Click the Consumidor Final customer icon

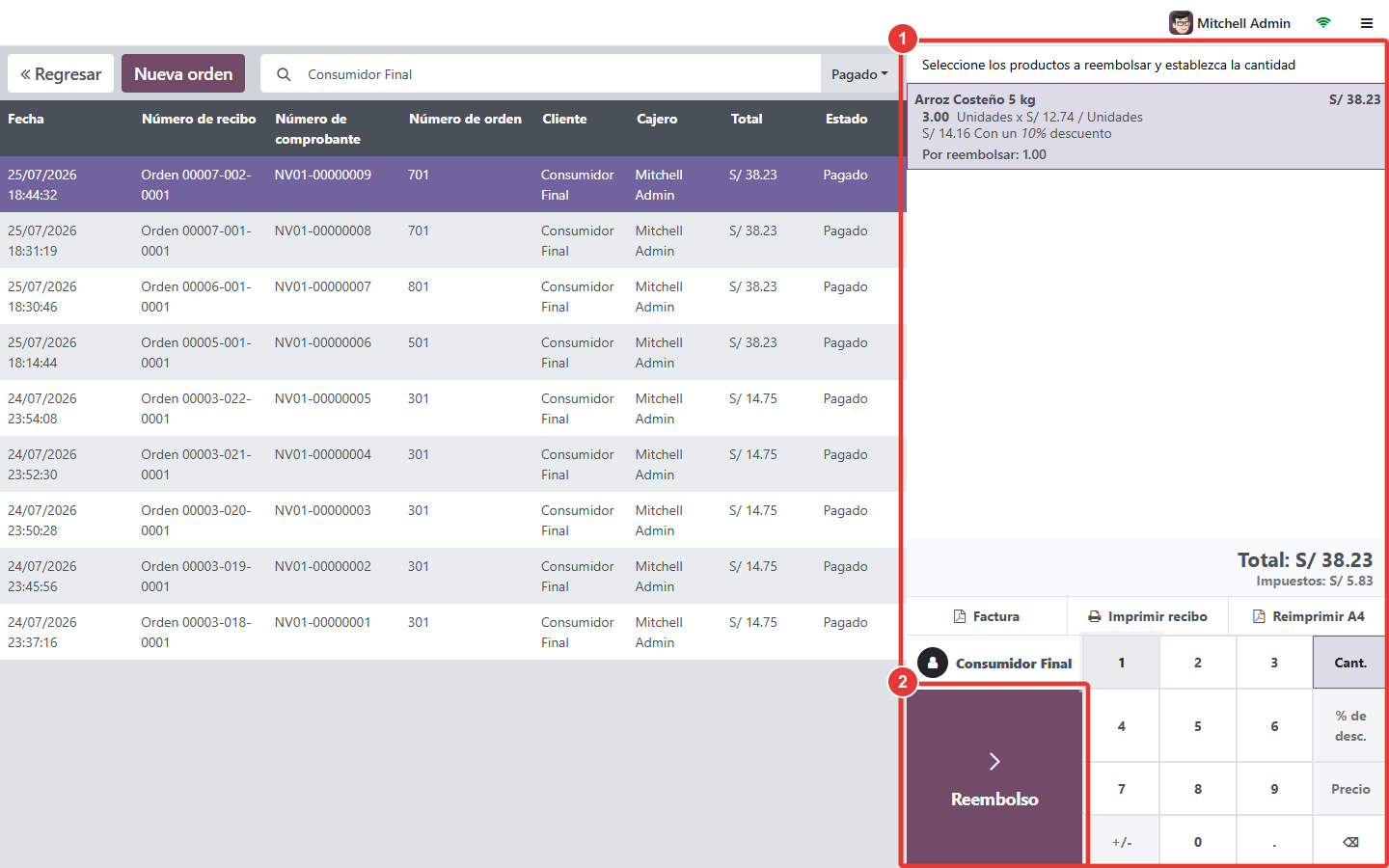tap(933, 663)
